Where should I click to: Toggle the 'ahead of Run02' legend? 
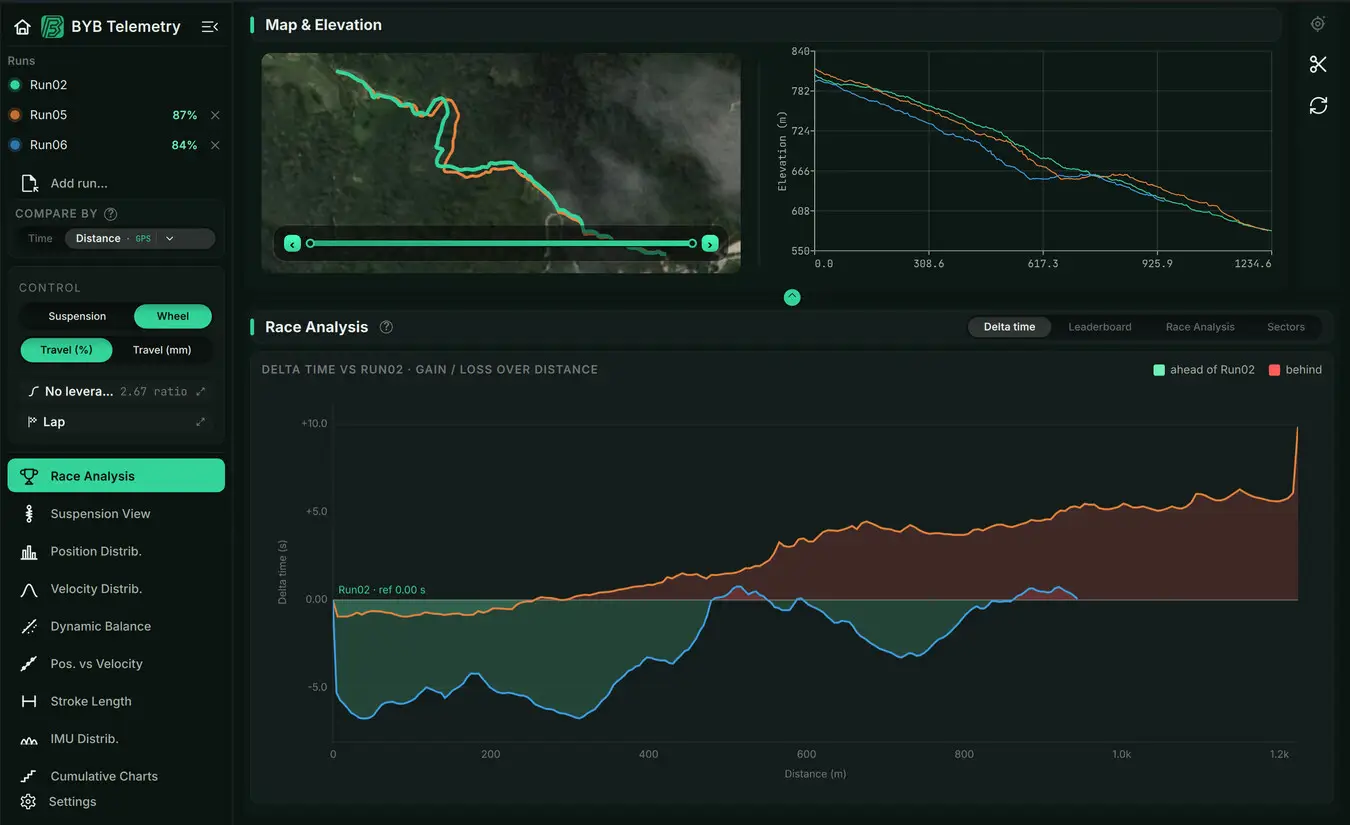[x=1204, y=370]
